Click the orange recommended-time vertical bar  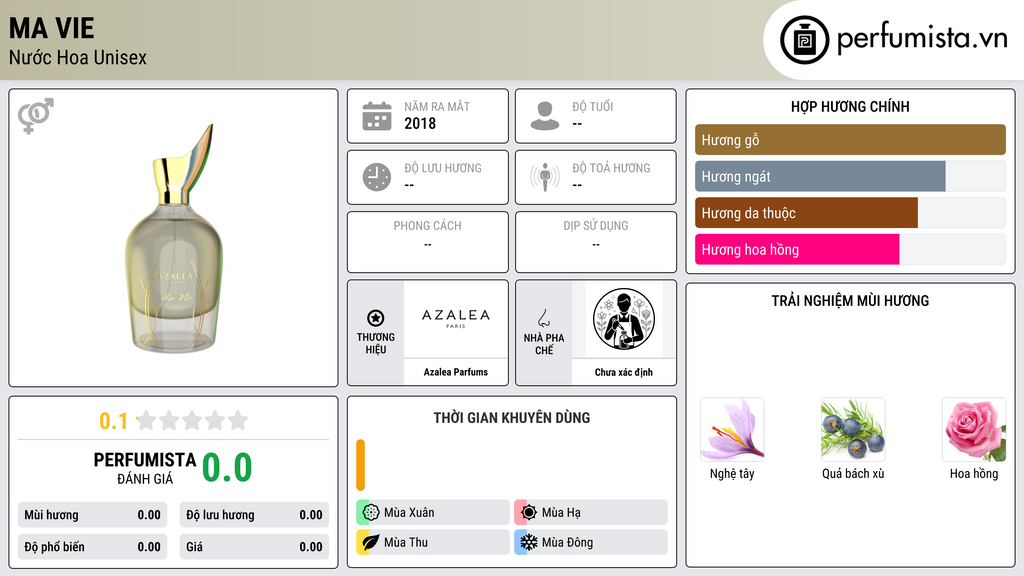click(360, 465)
